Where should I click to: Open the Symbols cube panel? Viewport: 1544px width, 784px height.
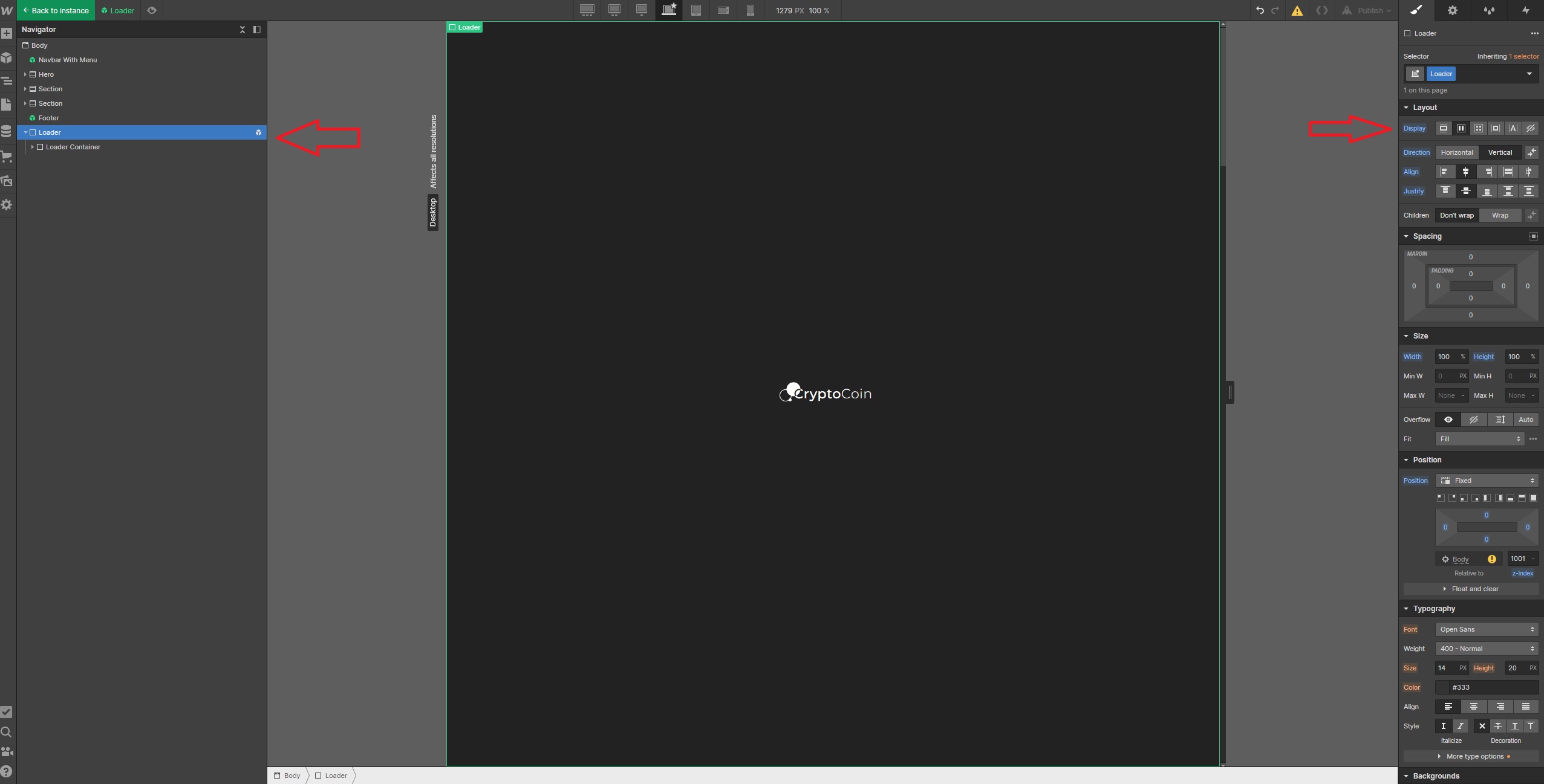(7, 57)
